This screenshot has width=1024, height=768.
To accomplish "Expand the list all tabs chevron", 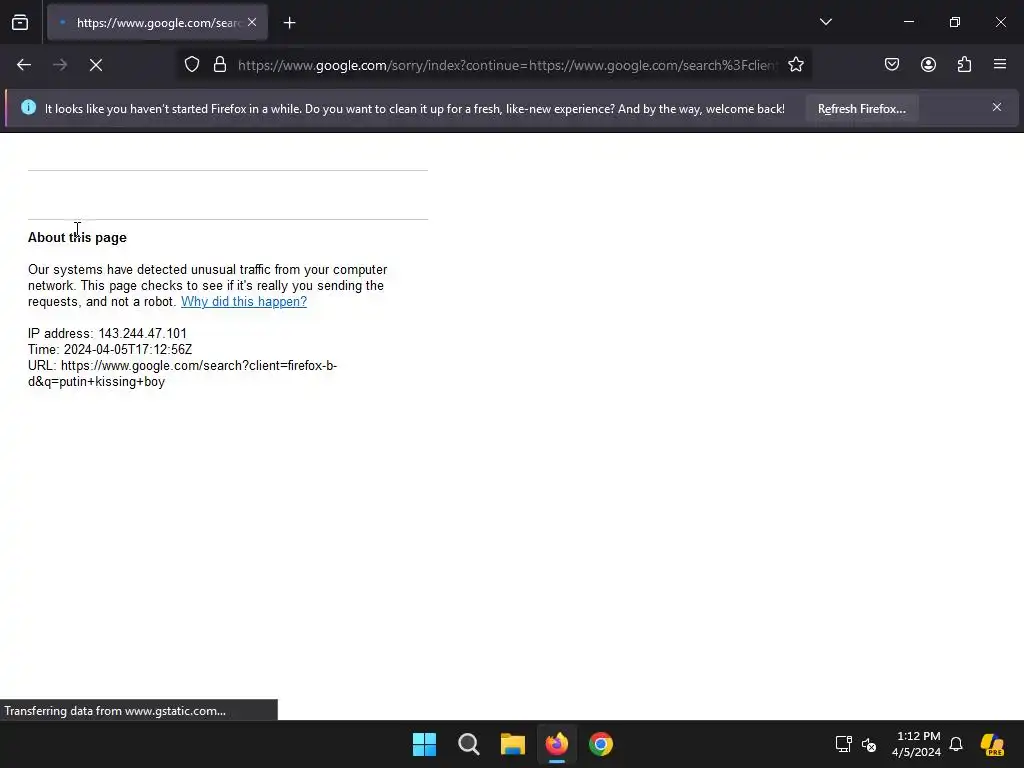I will click(x=825, y=22).
